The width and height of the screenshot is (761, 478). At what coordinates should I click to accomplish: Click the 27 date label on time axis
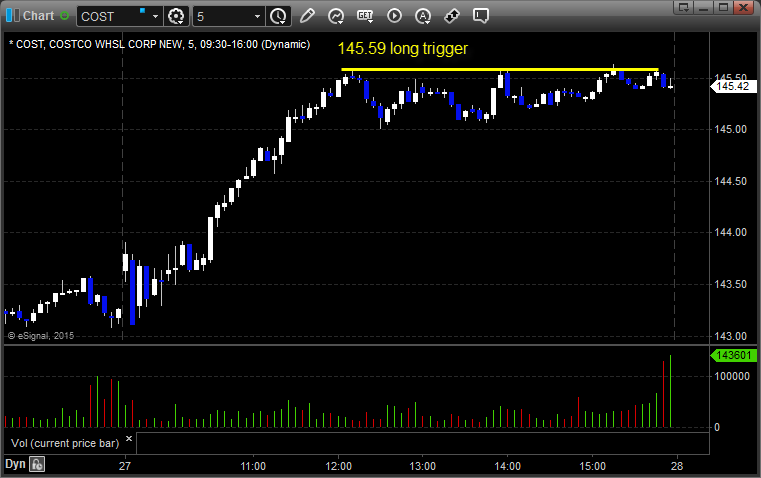coord(125,466)
